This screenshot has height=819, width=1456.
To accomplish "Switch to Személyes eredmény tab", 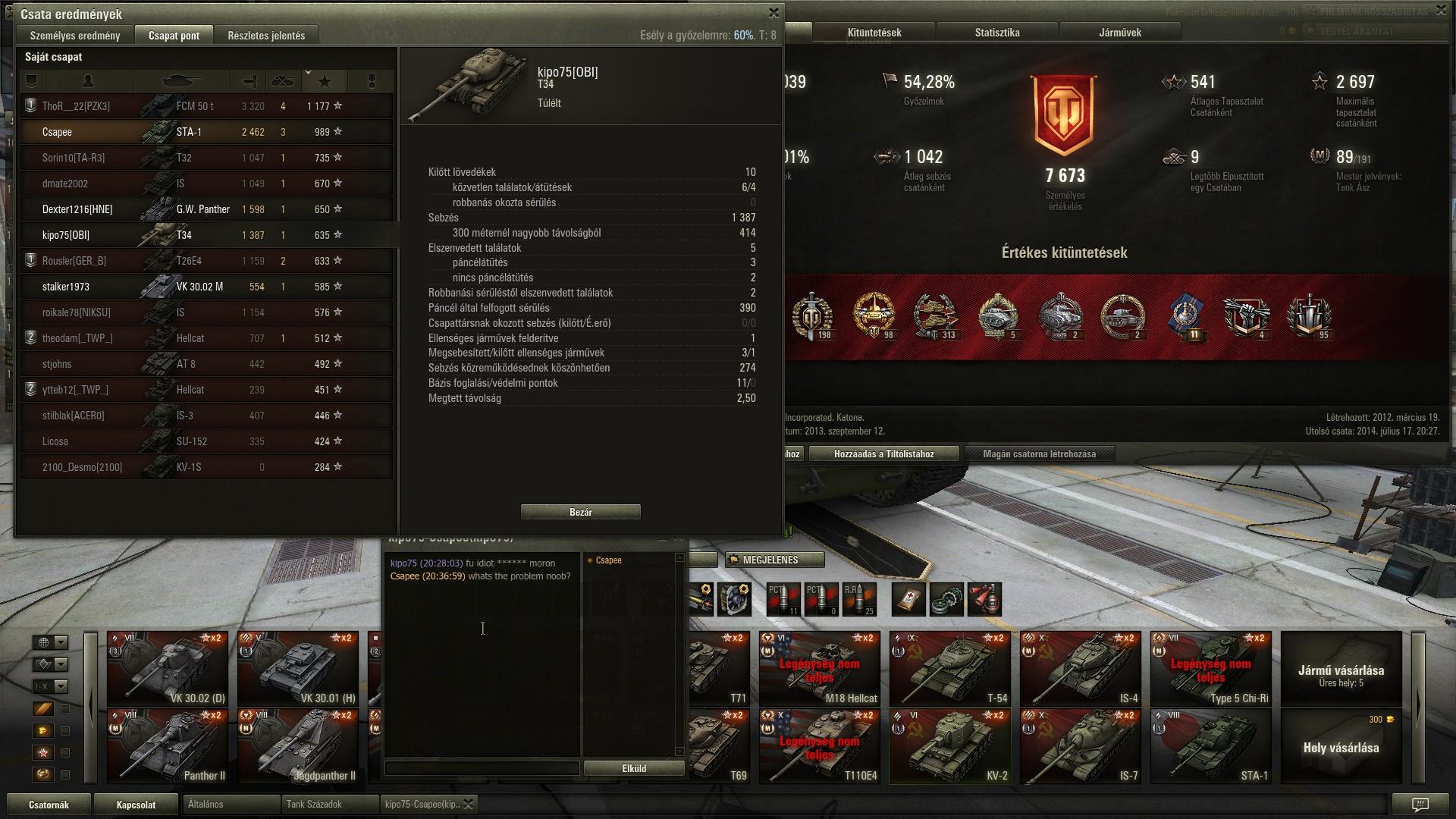I will point(75,36).
